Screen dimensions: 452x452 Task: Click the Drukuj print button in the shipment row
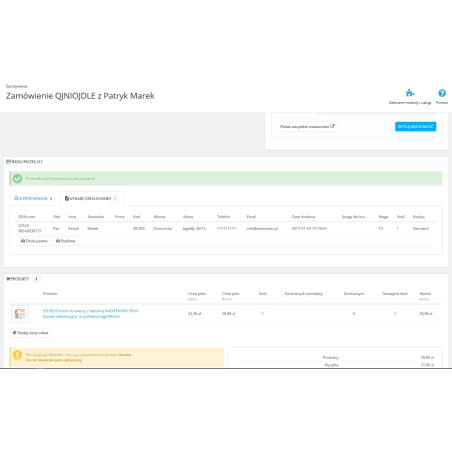(34, 241)
